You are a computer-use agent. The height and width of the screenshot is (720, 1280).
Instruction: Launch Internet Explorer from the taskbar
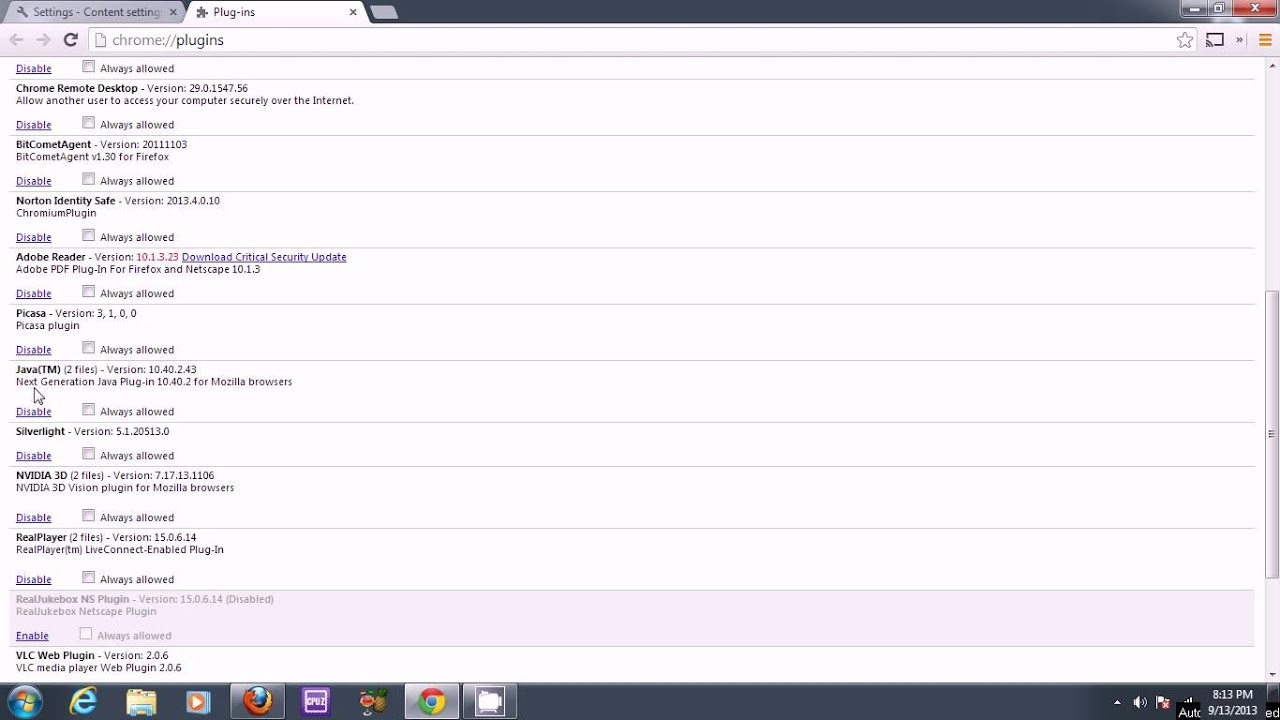[x=83, y=702]
